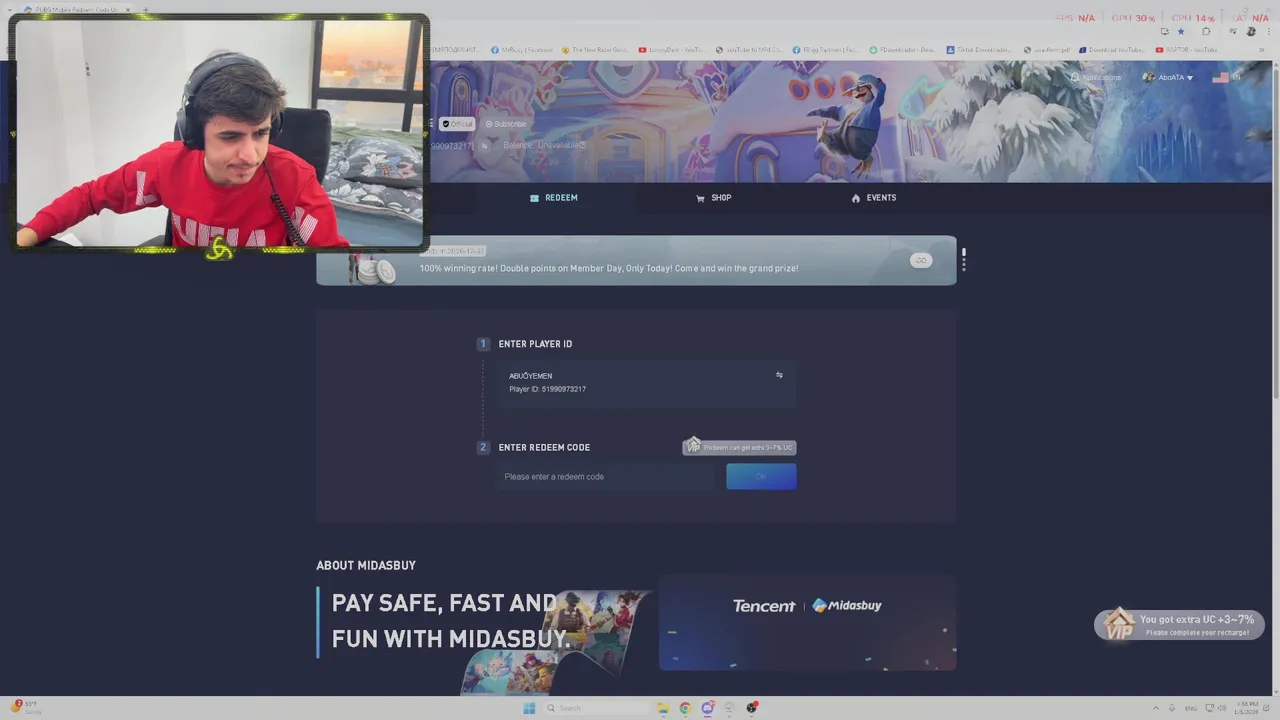The width and height of the screenshot is (1280, 720).
Task: Open the EN flag language selector
Action: coord(1226,77)
